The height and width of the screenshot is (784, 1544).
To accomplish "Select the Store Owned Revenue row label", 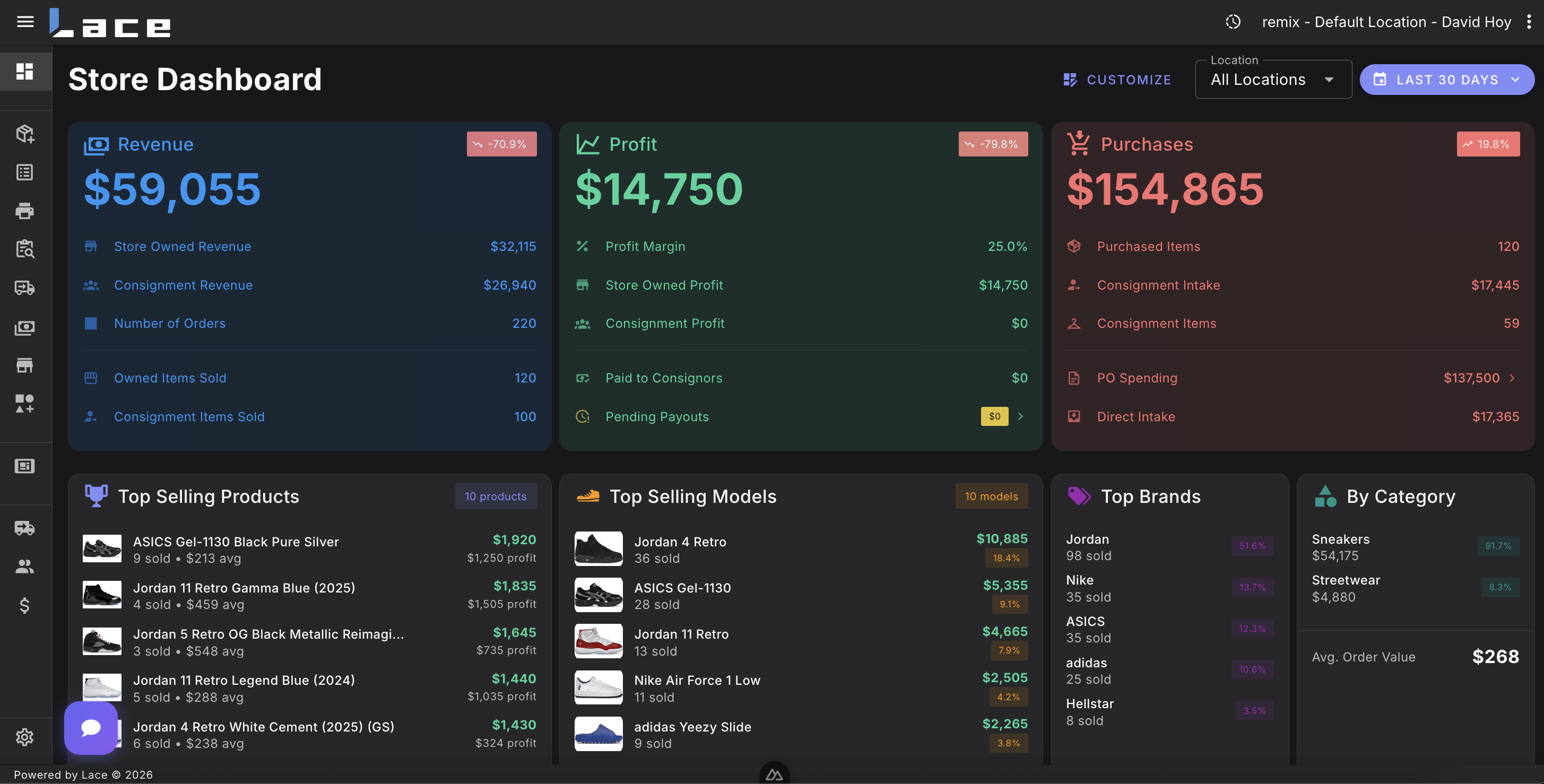I will point(182,246).
